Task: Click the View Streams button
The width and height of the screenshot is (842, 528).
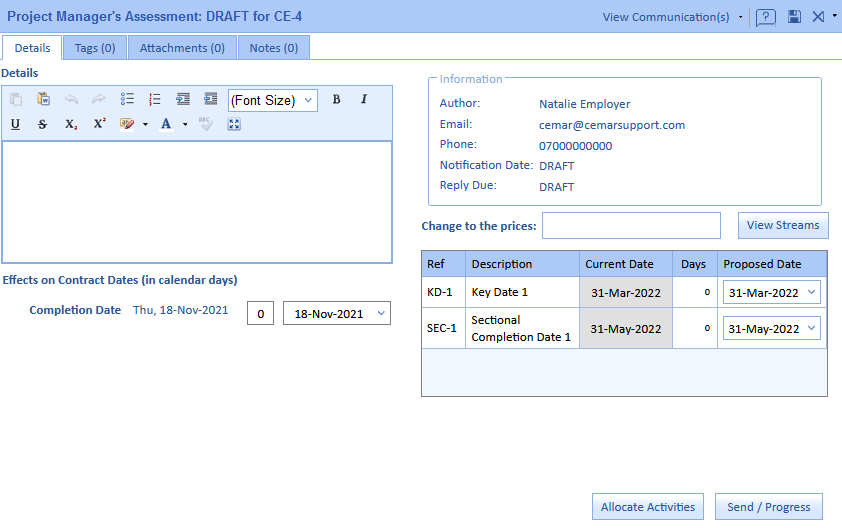Action: (x=783, y=225)
